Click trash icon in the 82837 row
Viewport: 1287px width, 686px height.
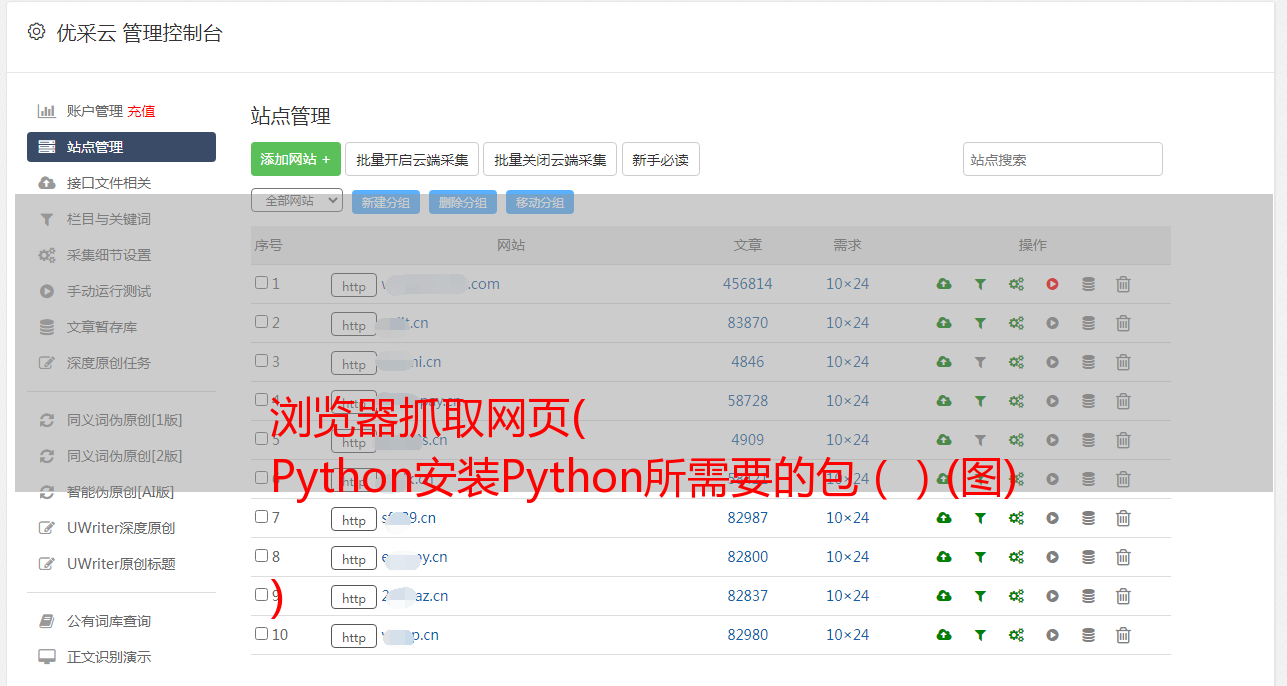[x=1123, y=596]
